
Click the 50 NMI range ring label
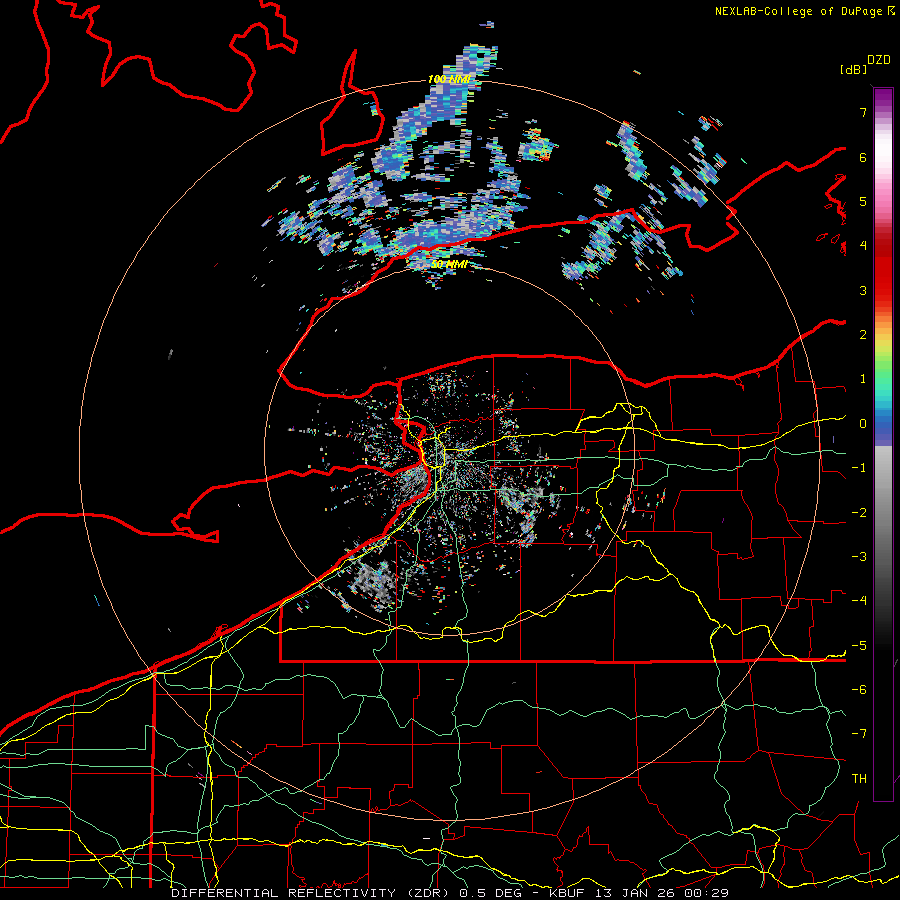coord(449,265)
